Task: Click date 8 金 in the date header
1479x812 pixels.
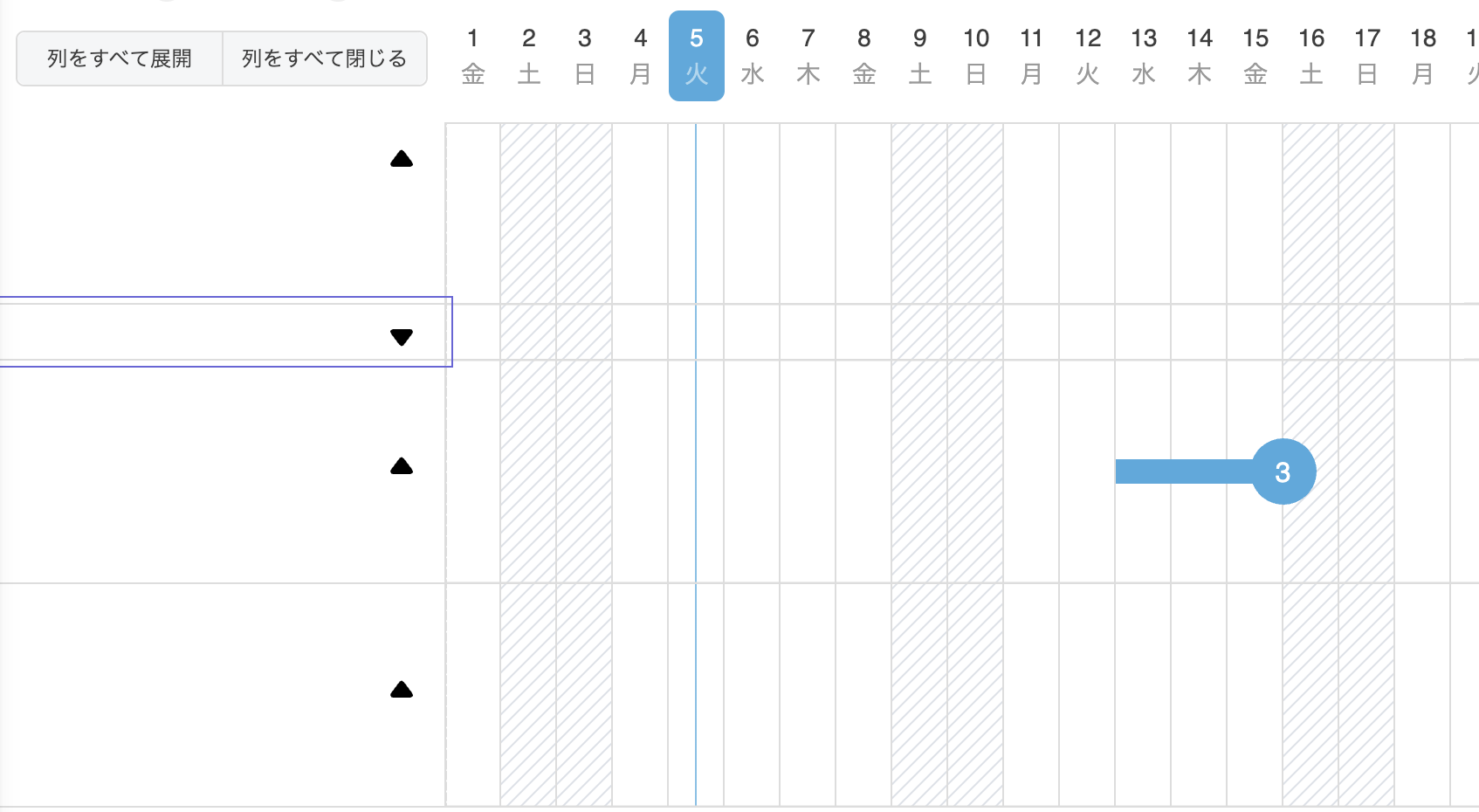Action: [863, 56]
